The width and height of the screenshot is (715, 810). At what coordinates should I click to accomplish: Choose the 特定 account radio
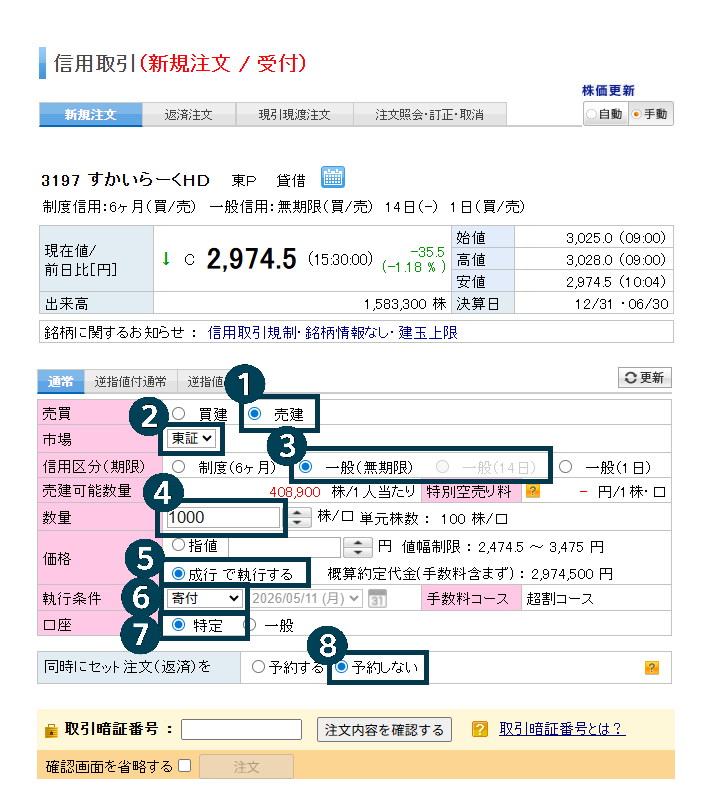179,625
